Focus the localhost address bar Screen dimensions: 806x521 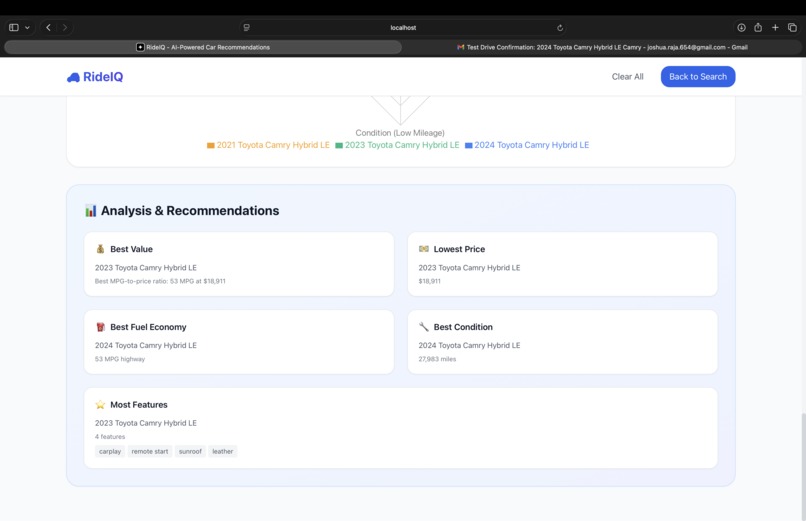pyautogui.click(x=403, y=28)
